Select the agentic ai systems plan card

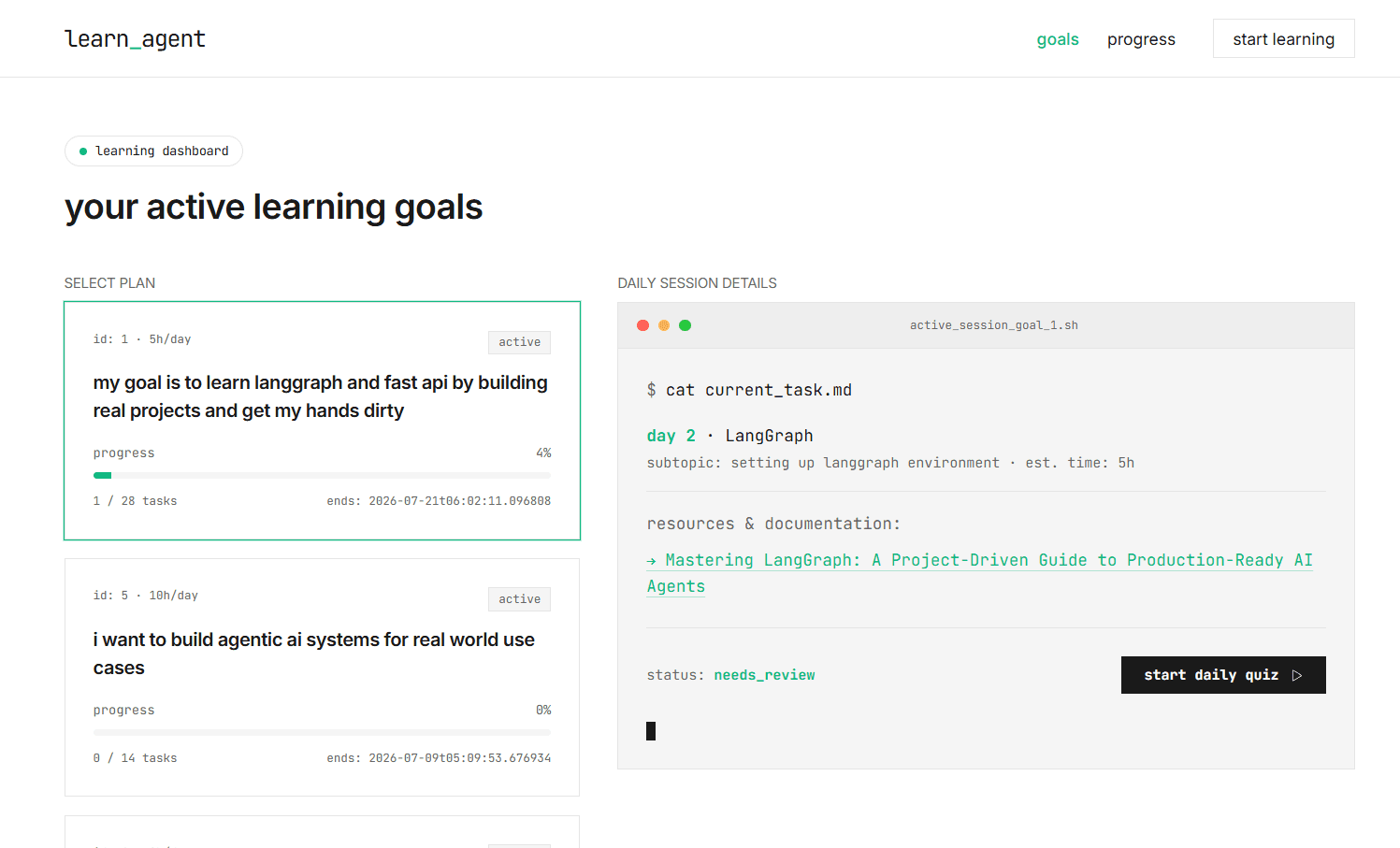click(322, 678)
